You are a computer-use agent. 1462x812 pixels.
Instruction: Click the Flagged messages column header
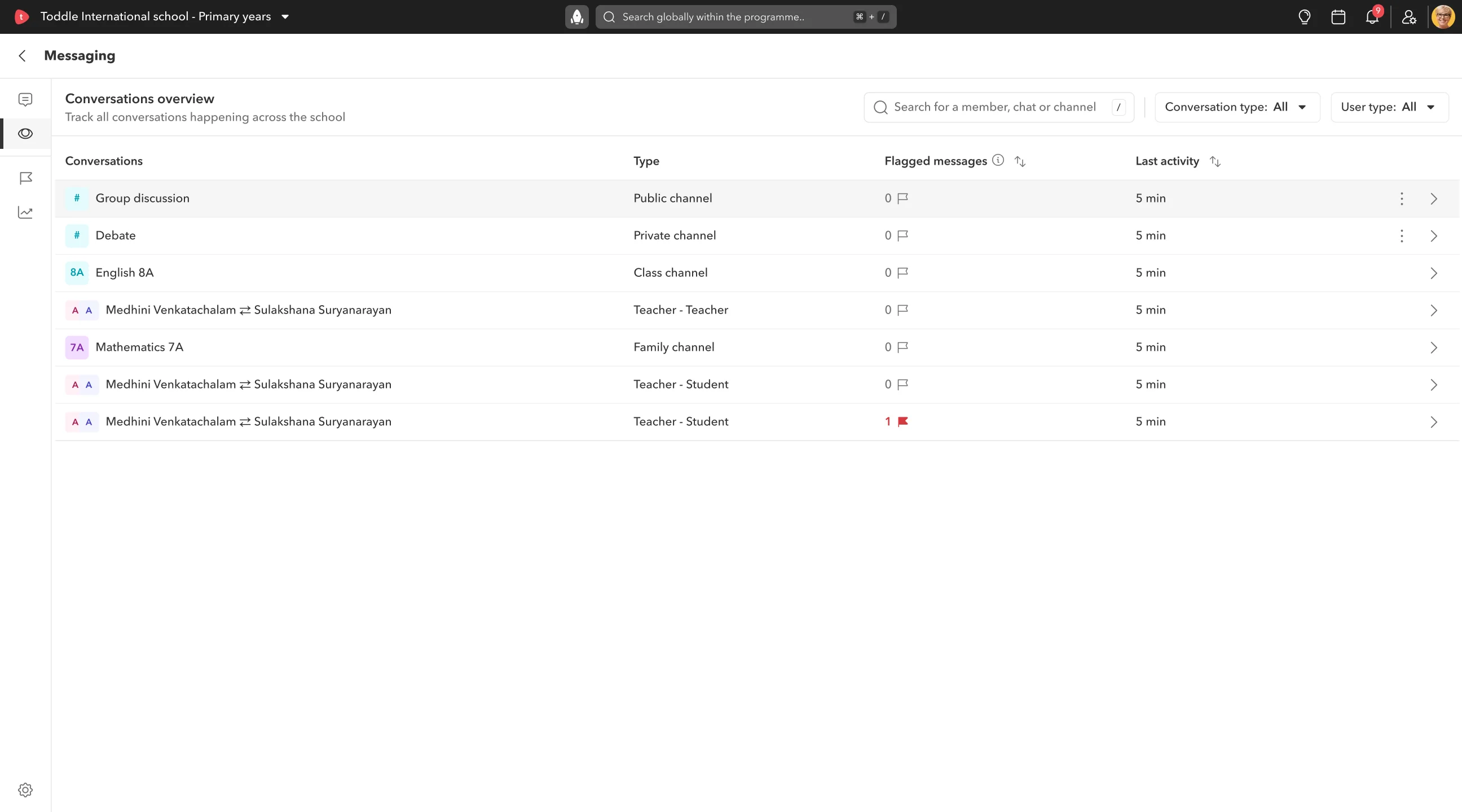click(935, 161)
